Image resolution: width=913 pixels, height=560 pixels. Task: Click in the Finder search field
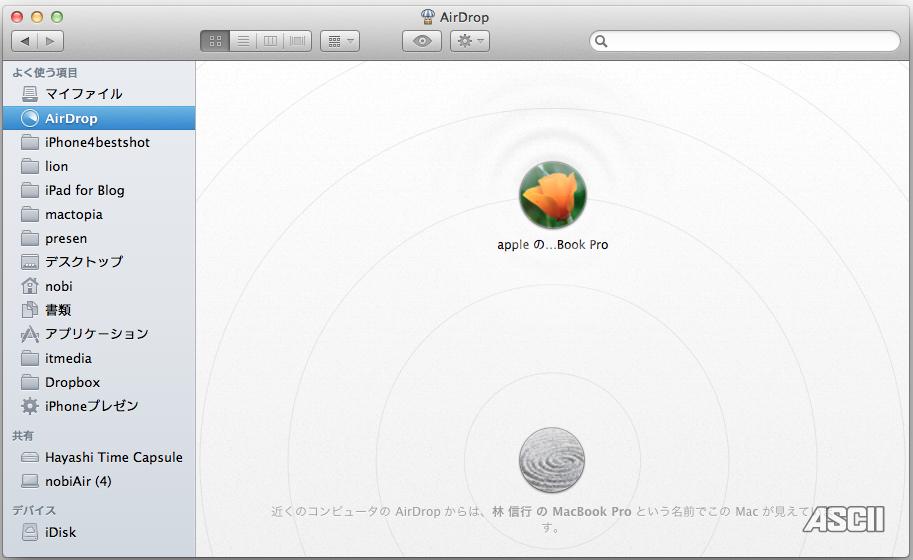click(745, 41)
